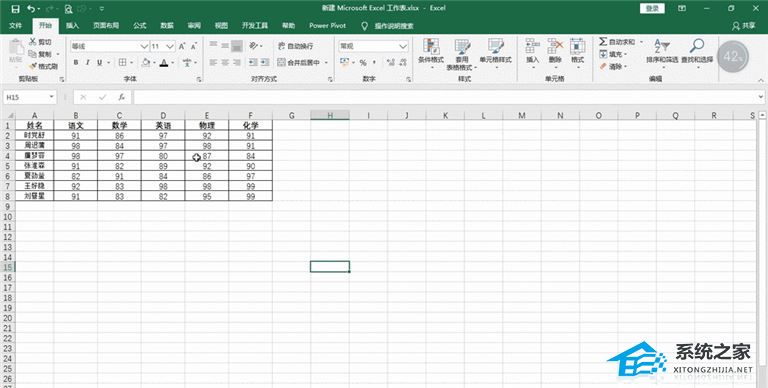Decrease font size with the smaller A icon

coord(194,46)
